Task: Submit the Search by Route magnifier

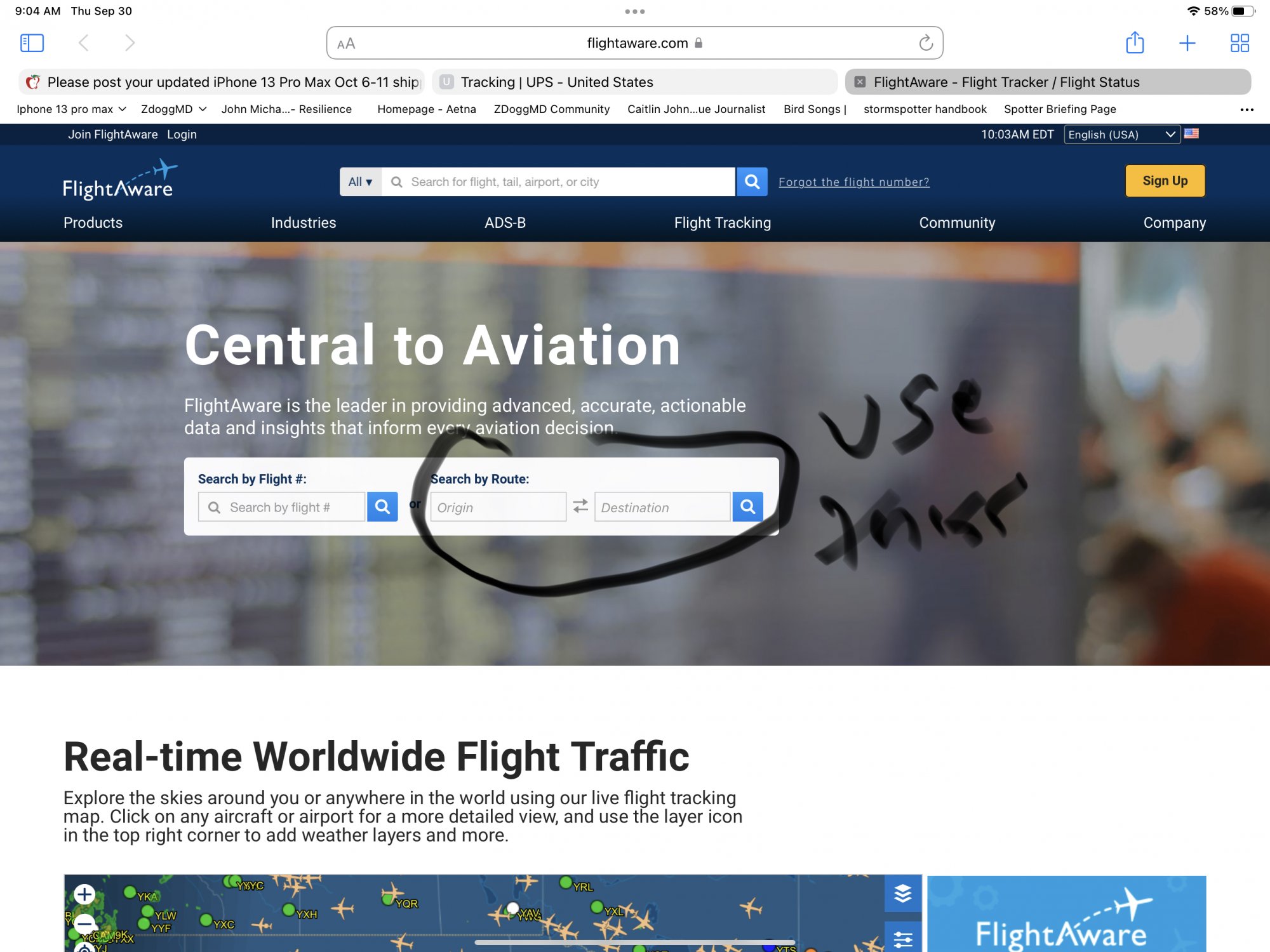Action: click(x=747, y=506)
